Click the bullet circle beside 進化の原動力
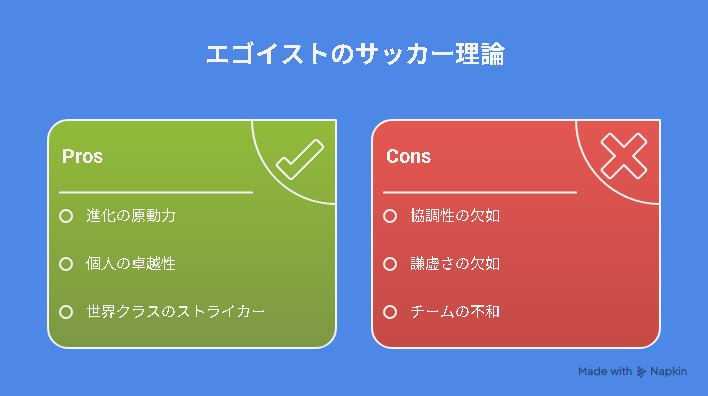Screen dimensions: 708x396 (66, 216)
